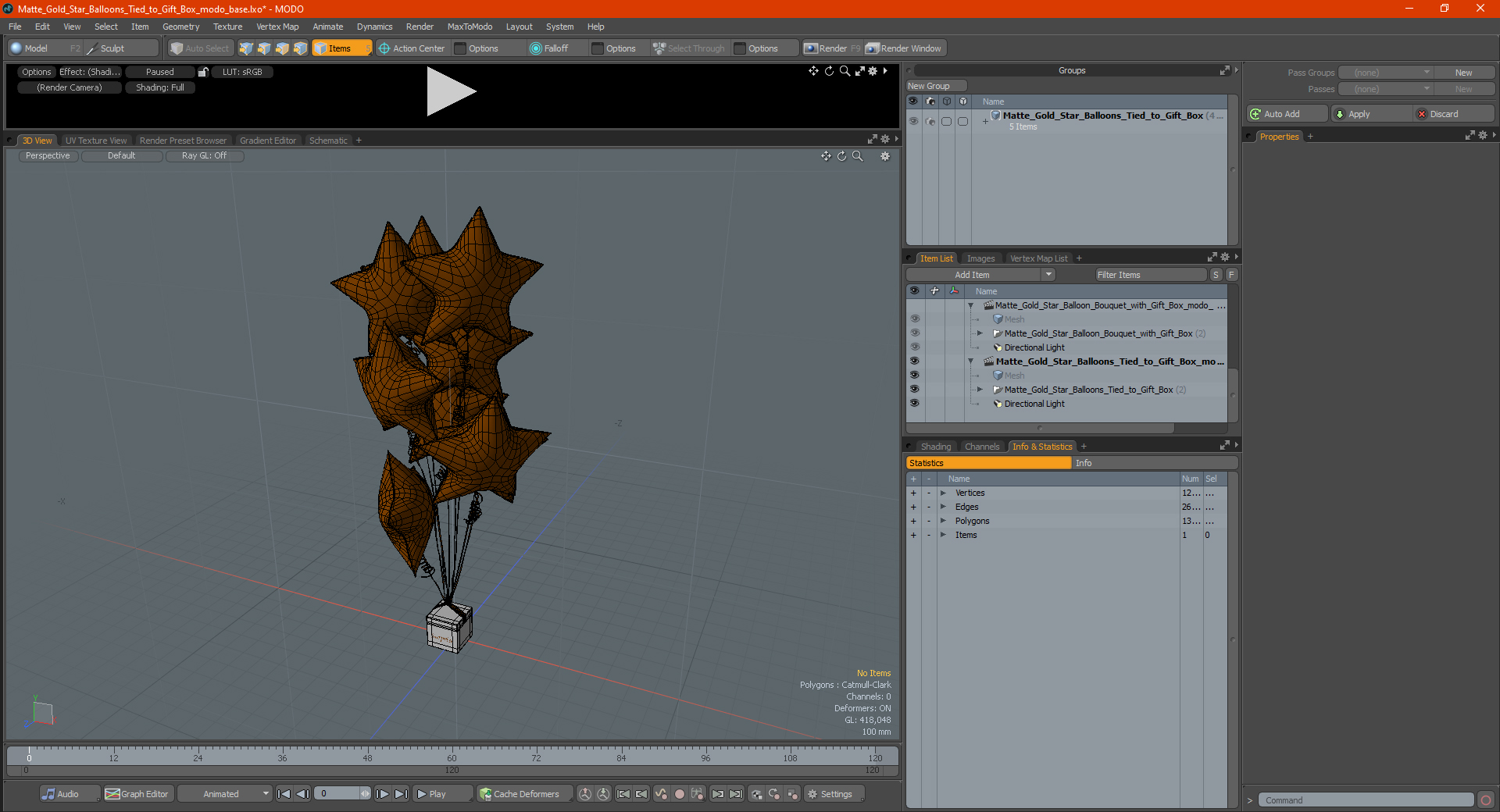1500x812 pixels.
Task: Select Vertices selection mode icon
Action: pyautogui.click(x=246, y=48)
